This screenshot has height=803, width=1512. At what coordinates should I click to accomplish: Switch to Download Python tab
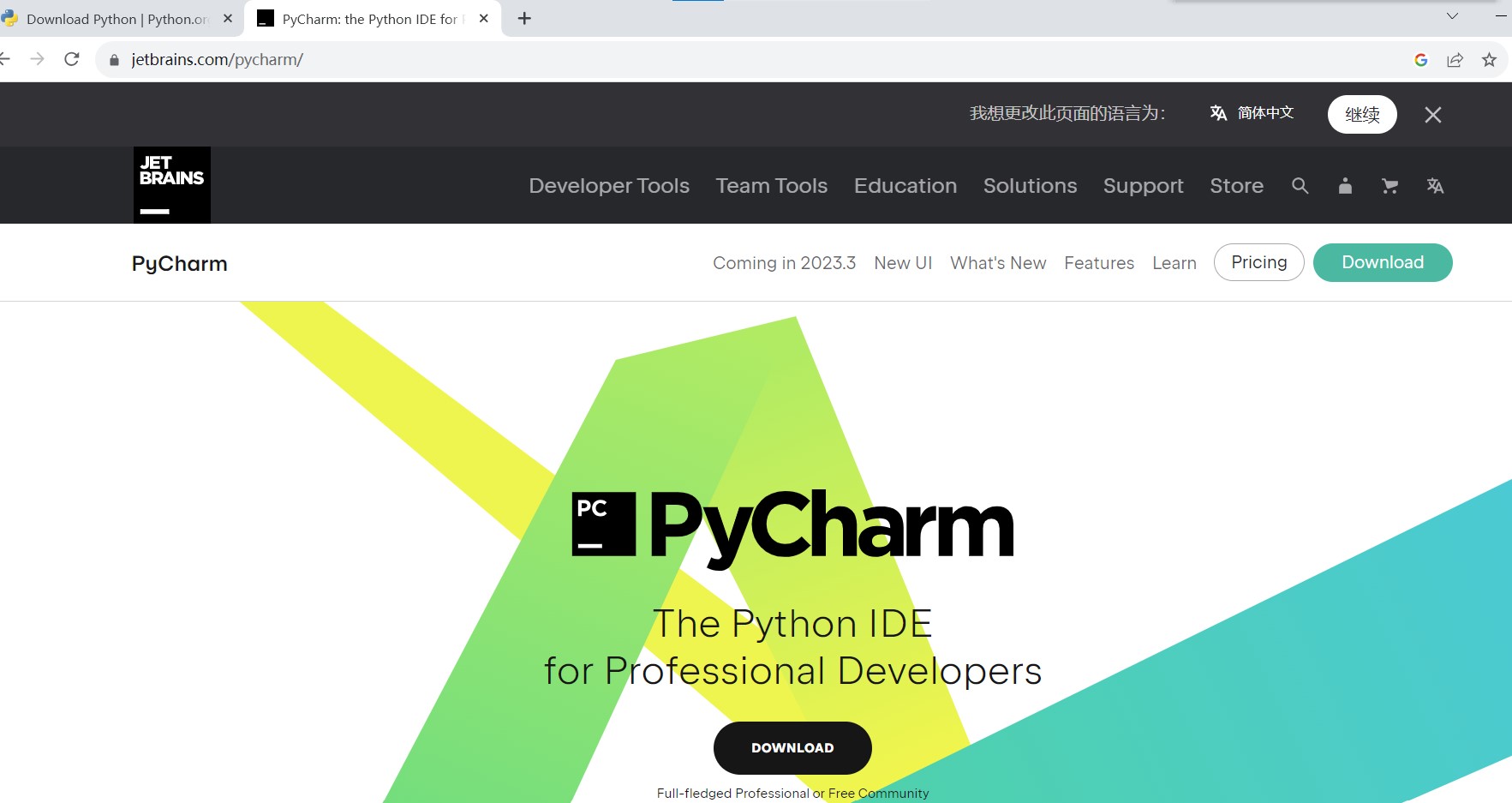pyautogui.click(x=118, y=19)
